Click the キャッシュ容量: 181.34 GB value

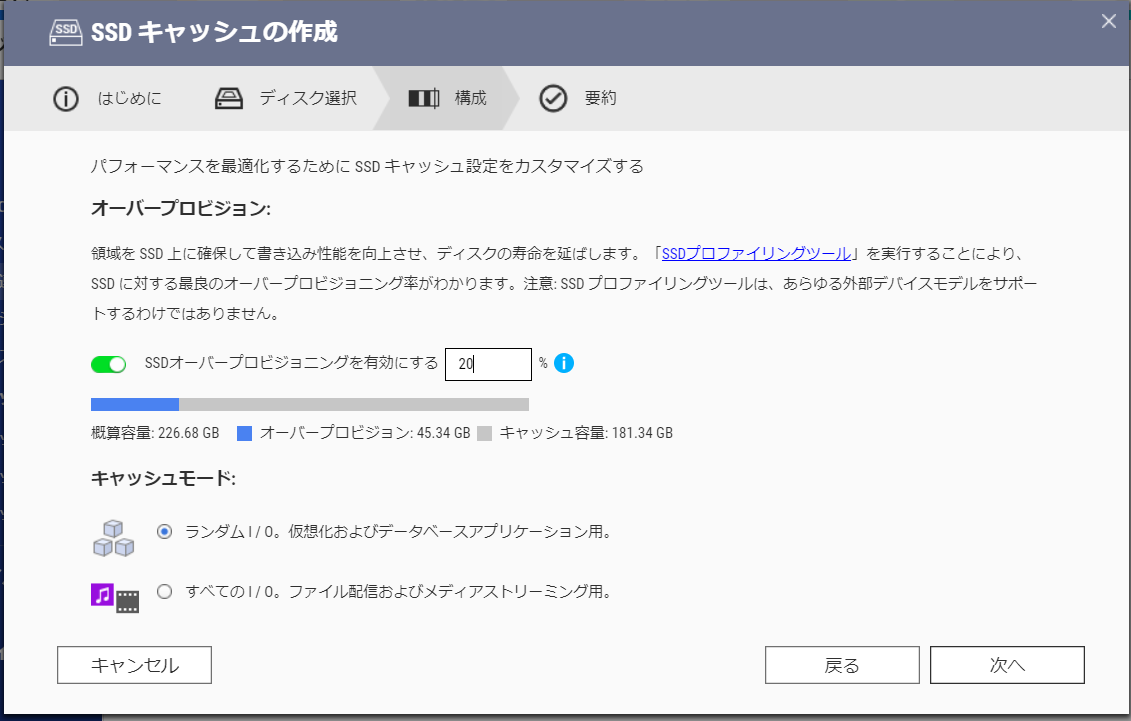[x=586, y=433]
